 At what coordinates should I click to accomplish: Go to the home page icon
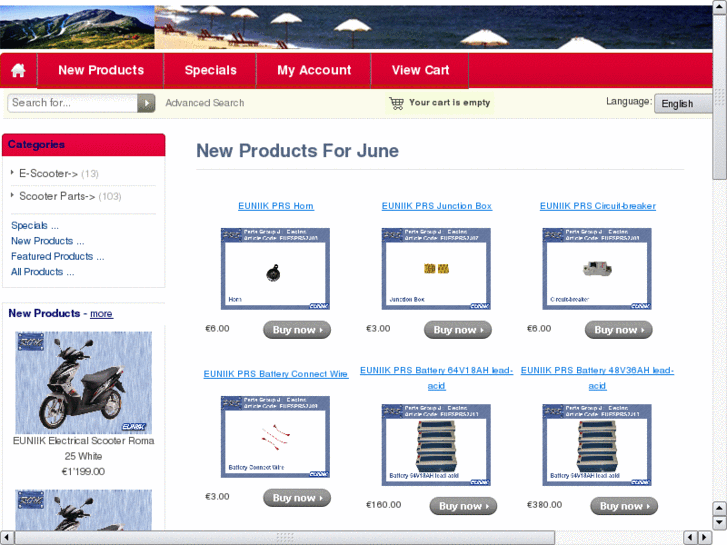pos(18,70)
